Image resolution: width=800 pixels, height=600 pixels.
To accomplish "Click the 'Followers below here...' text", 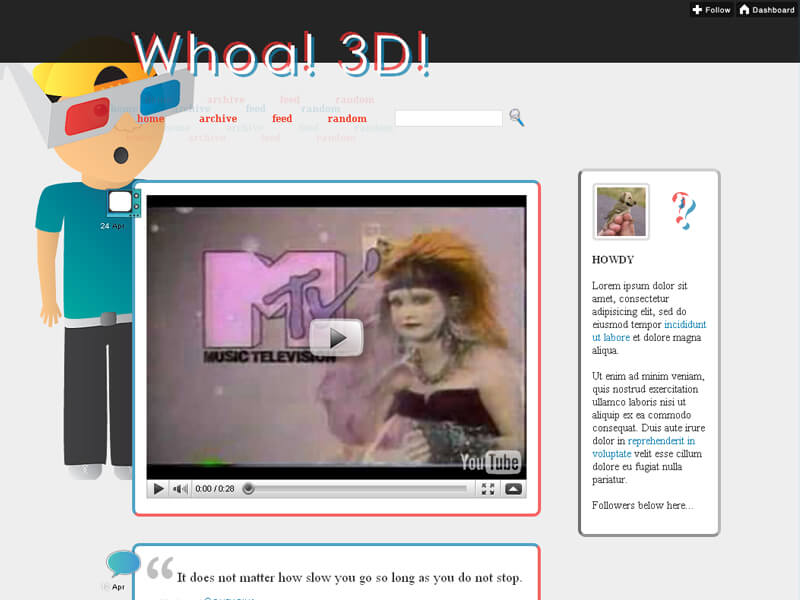I will click(643, 505).
